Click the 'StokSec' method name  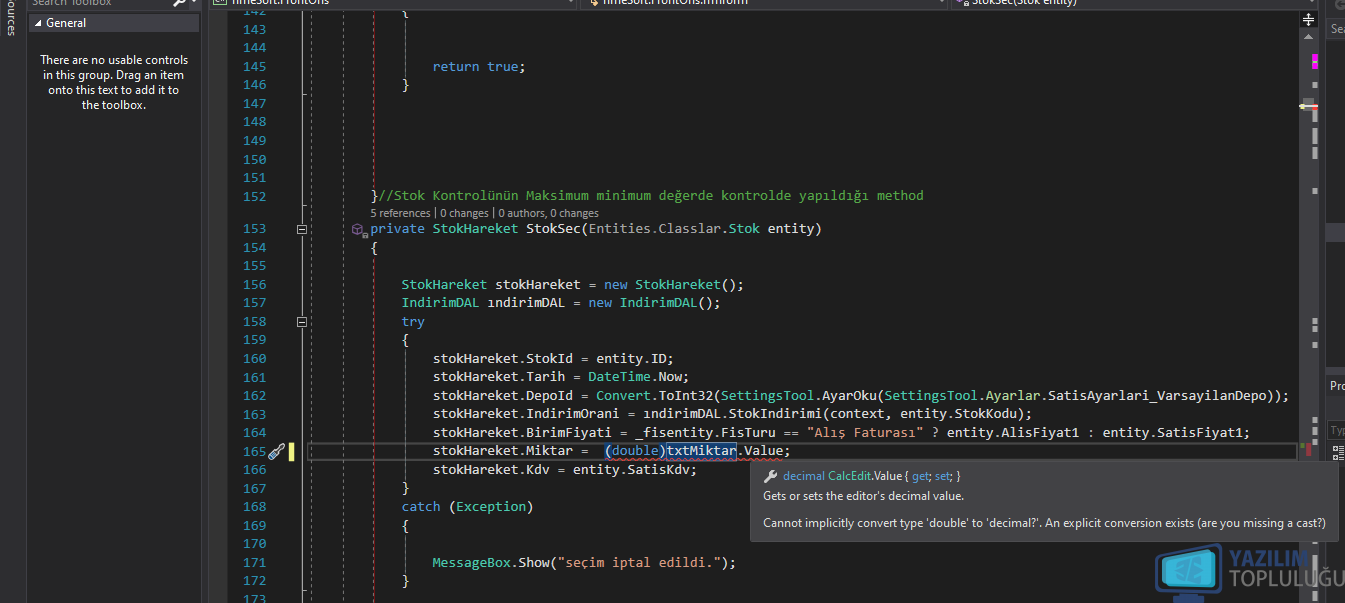tap(553, 229)
